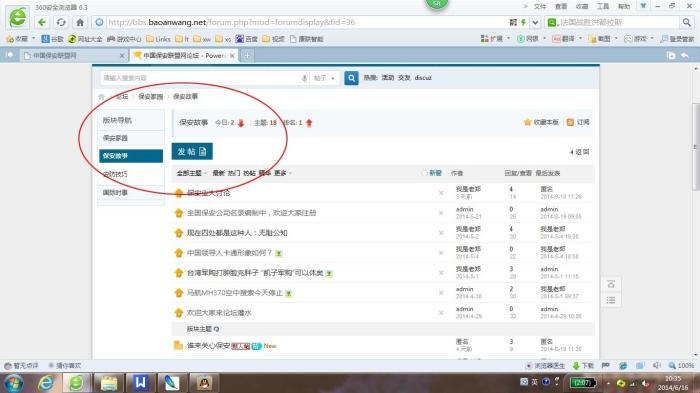Expand the address bar history dropdown arrow
Image resolution: width=700 pixels, height=393 pixels.
535,22
